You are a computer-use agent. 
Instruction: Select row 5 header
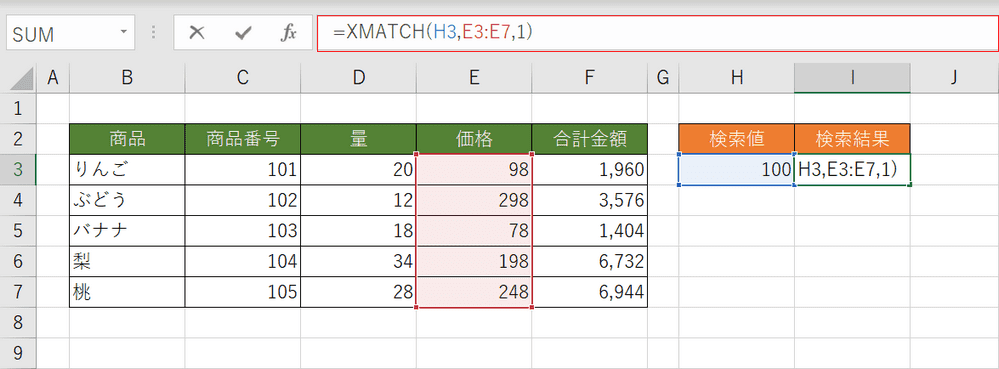click(18, 231)
